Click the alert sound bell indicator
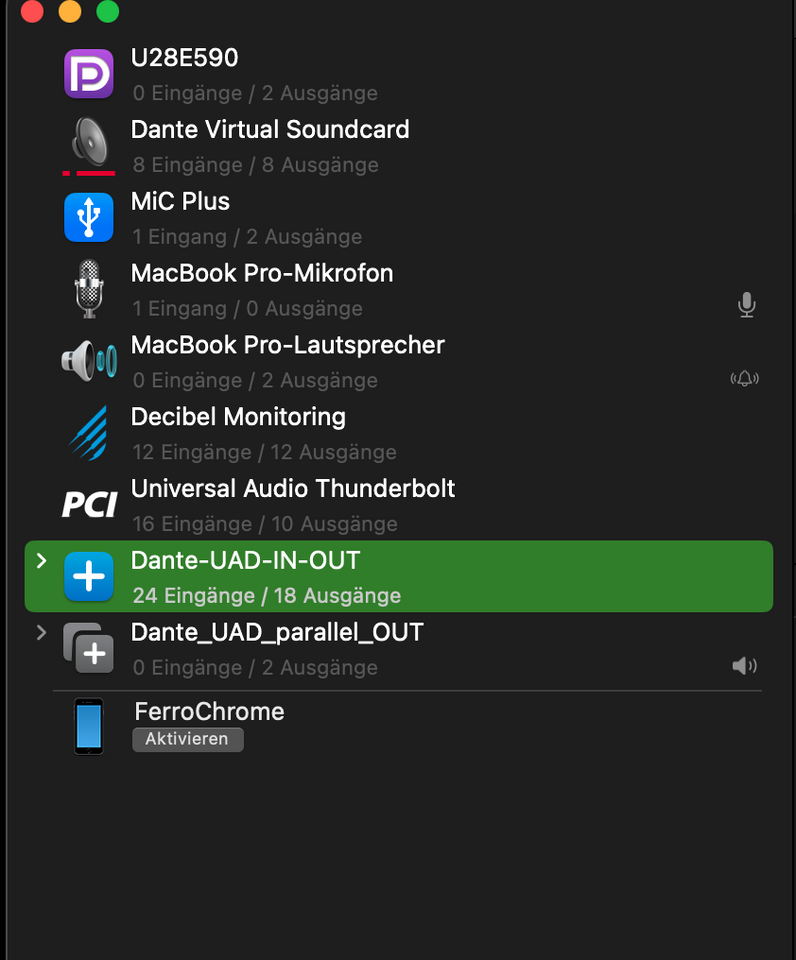 [745, 378]
